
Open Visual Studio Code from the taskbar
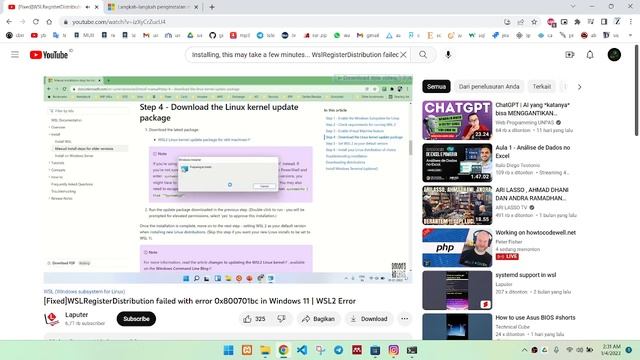(x=302, y=350)
